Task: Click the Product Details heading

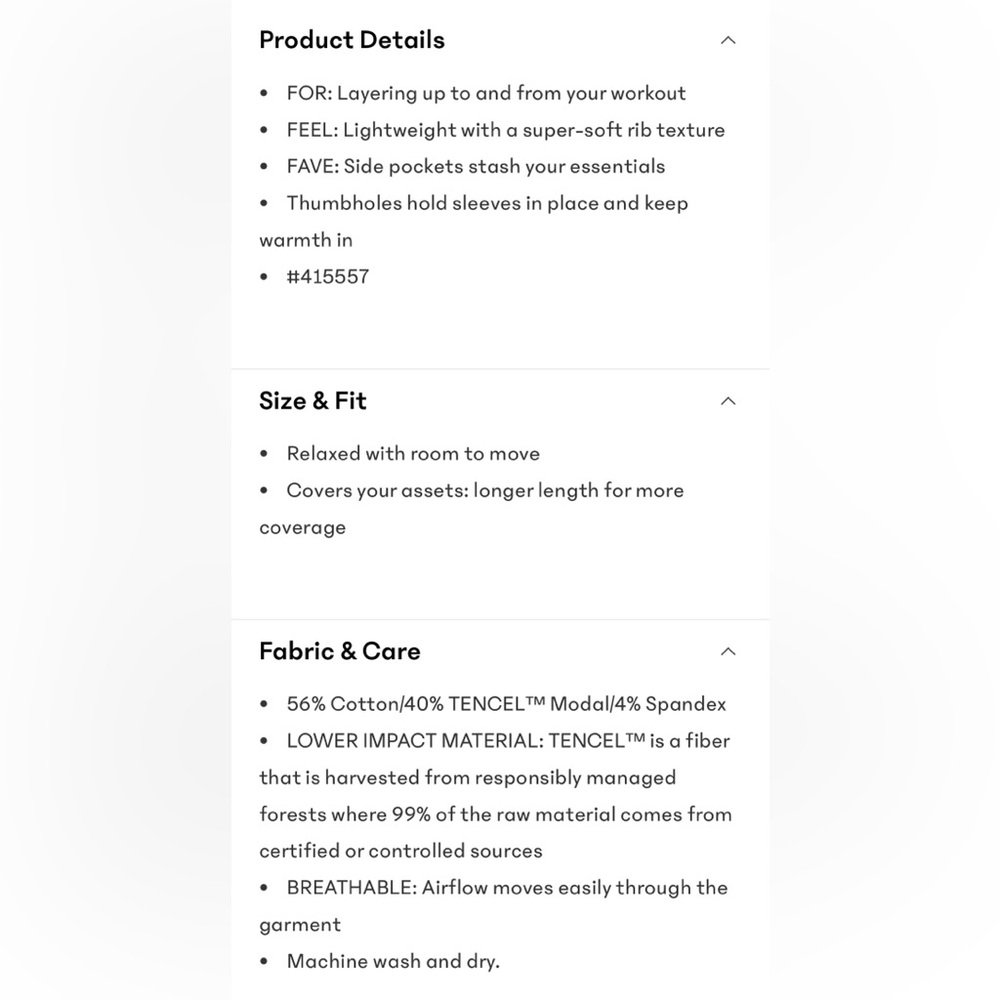Action: click(x=351, y=40)
